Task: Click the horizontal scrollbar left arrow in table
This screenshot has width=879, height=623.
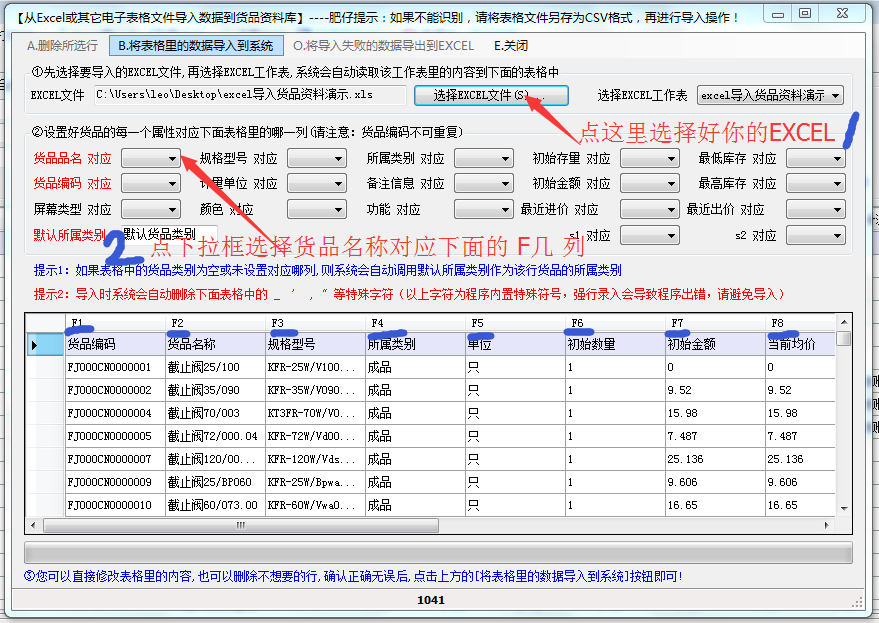Action: coord(33,525)
